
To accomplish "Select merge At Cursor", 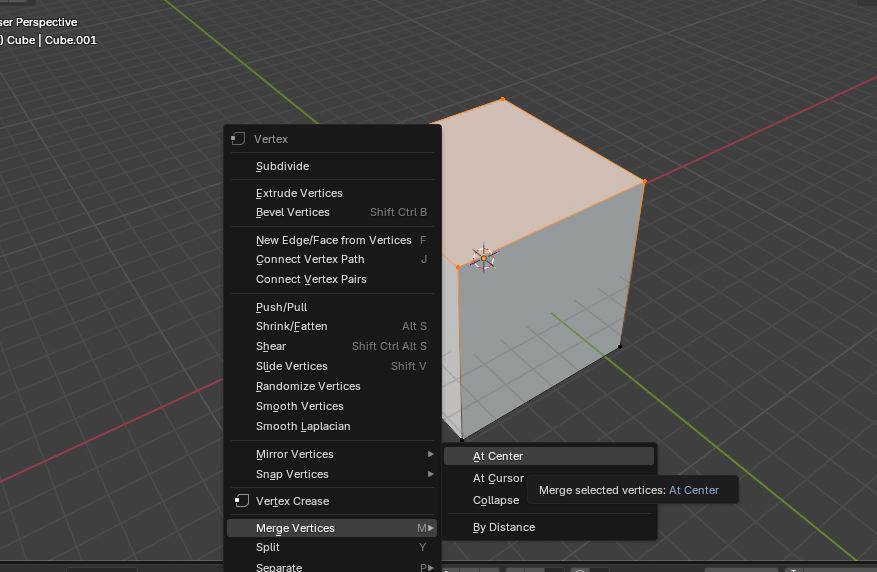I will coord(498,478).
